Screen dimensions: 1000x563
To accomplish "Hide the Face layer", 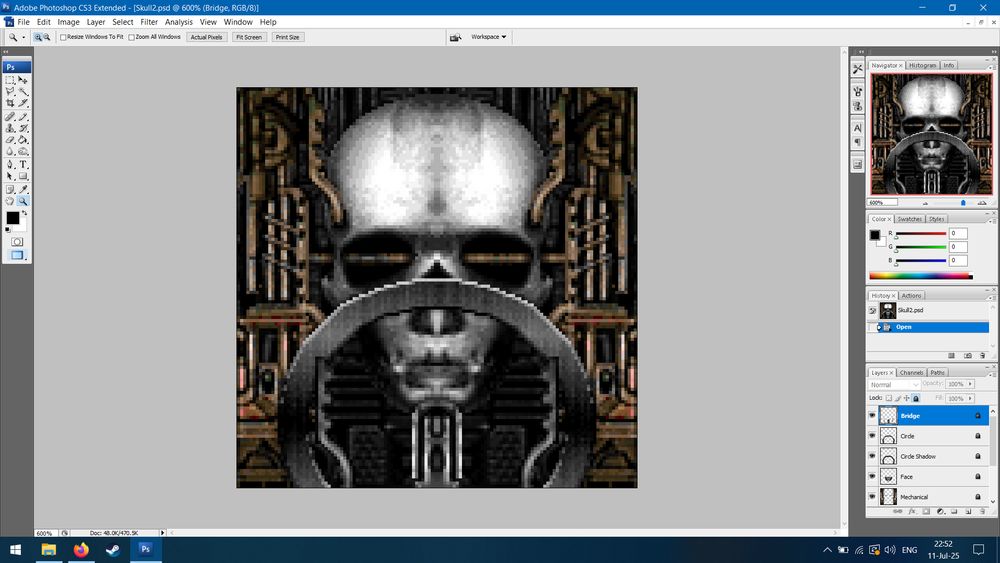I will 872,476.
